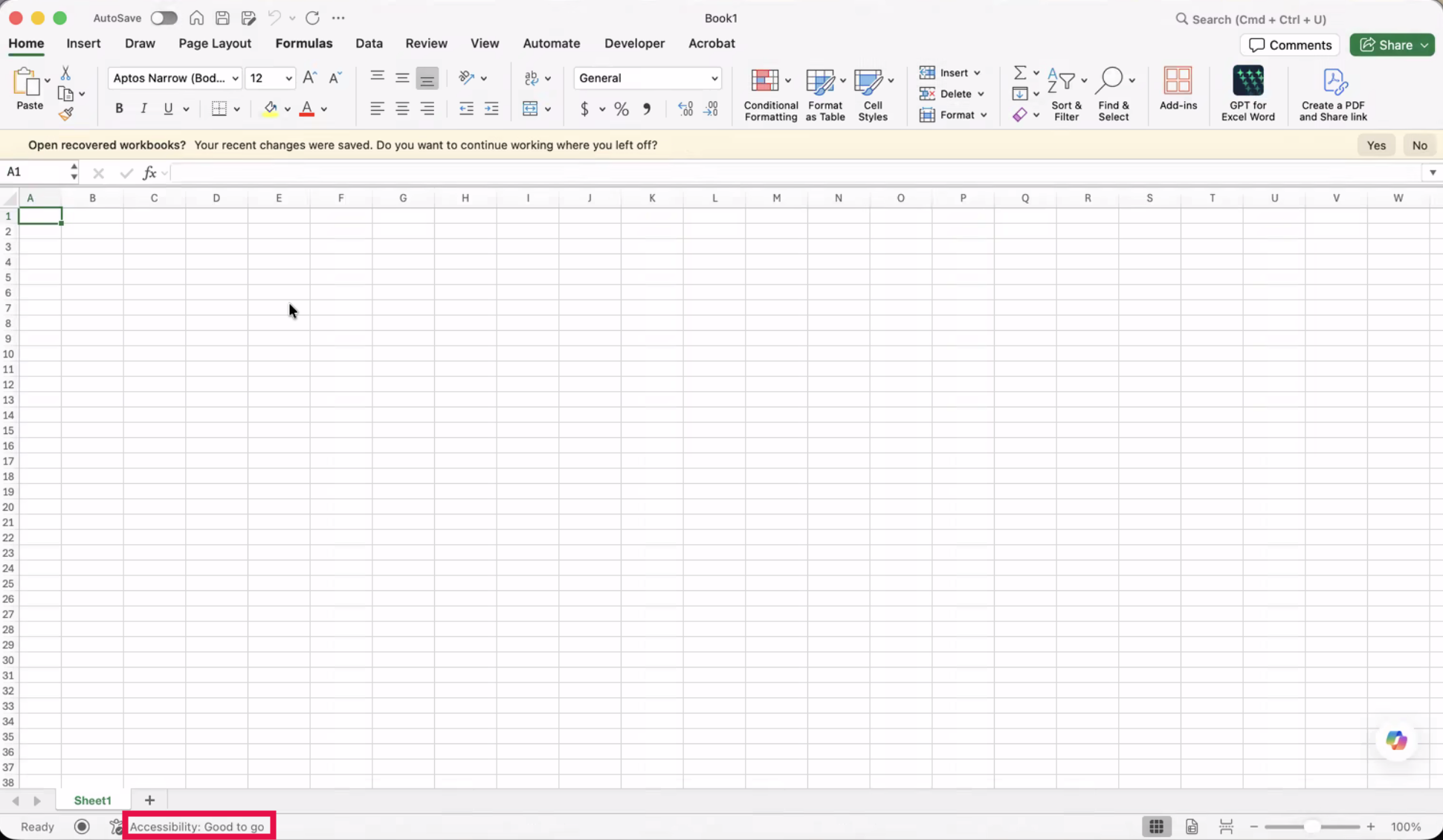Decrease font size with the small A
The height and width of the screenshot is (840, 1443).
point(335,77)
